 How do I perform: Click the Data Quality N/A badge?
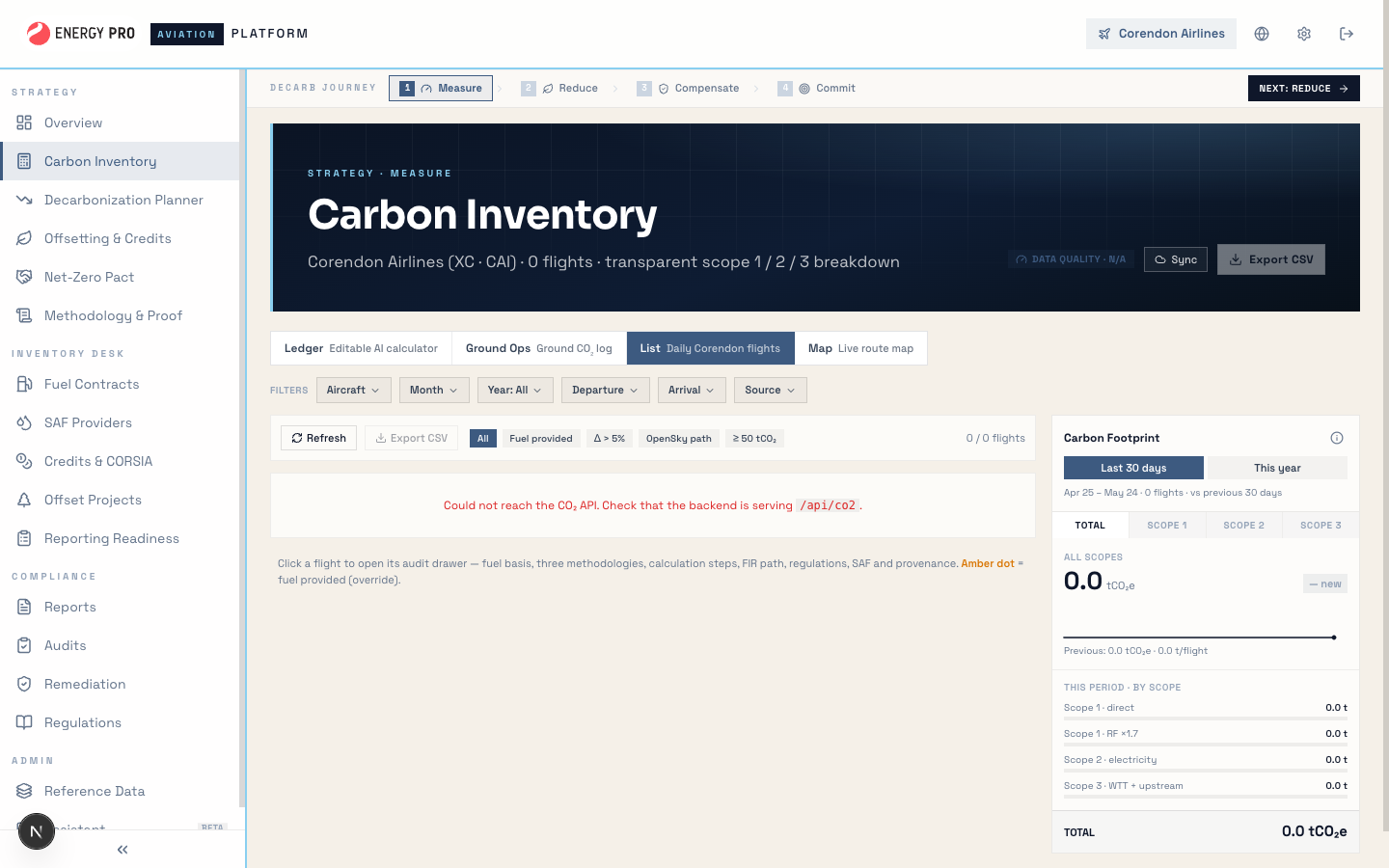click(x=1071, y=259)
